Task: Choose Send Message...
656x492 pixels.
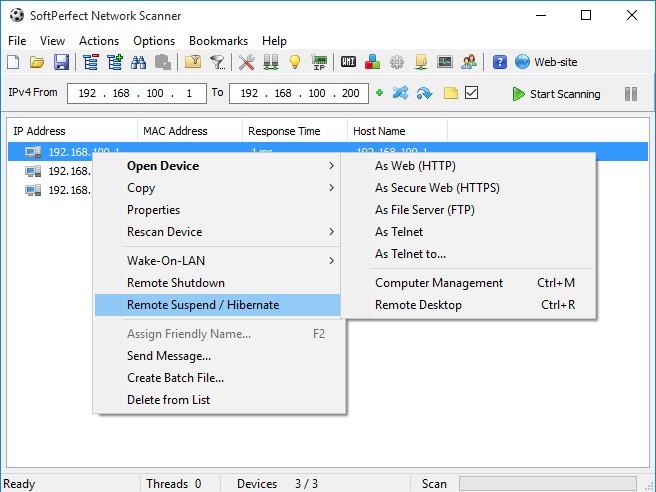Action: (218, 356)
